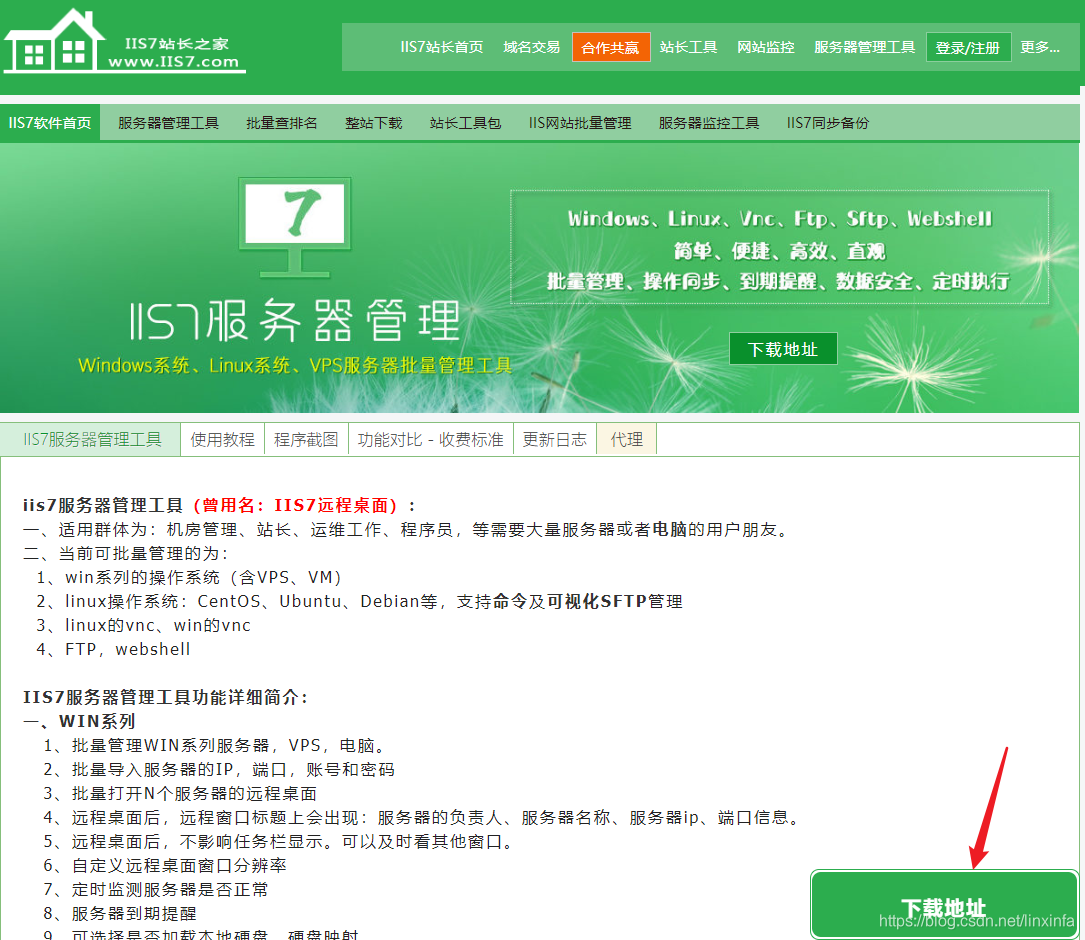Switch to the 代理 tab
Viewport: 1085px width, 940px height.
point(627,440)
